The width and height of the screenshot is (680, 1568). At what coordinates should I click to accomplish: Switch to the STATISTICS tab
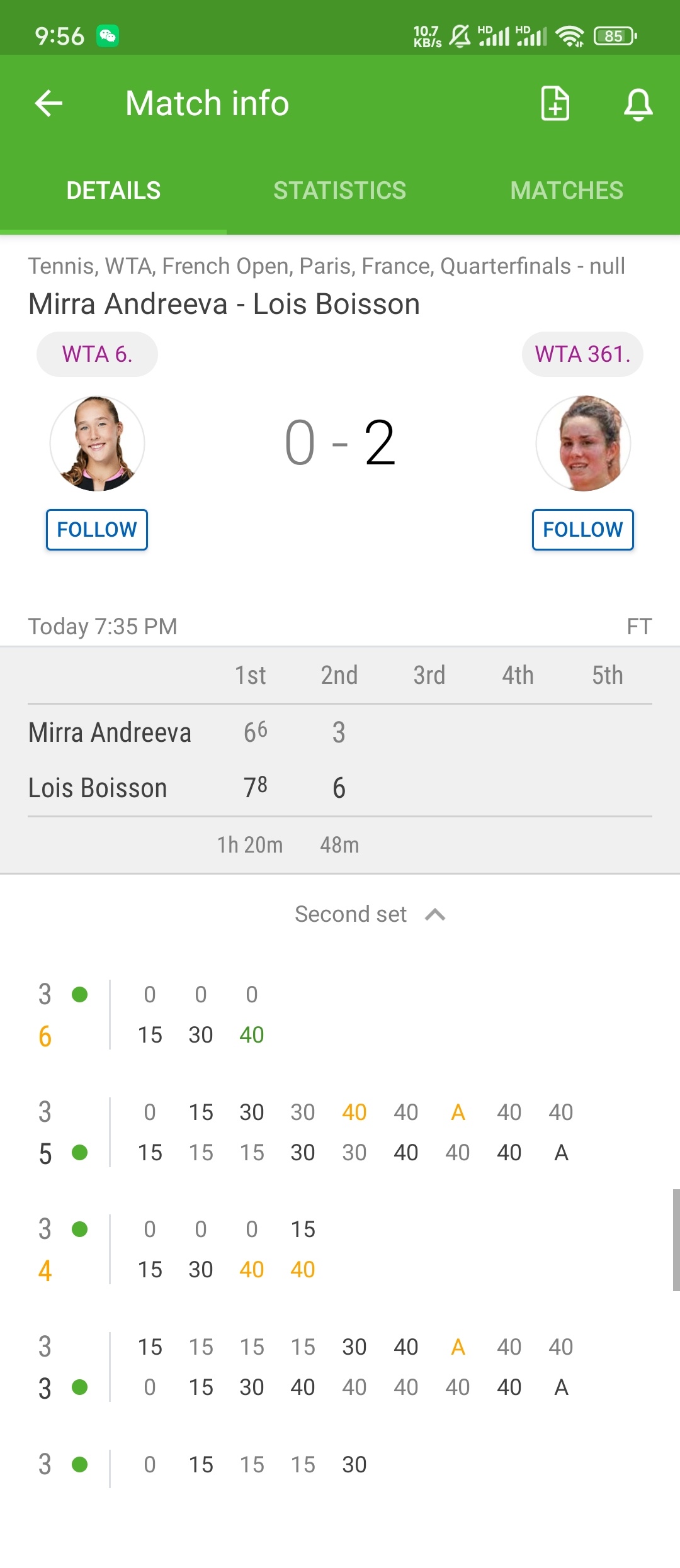pyautogui.click(x=340, y=191)
